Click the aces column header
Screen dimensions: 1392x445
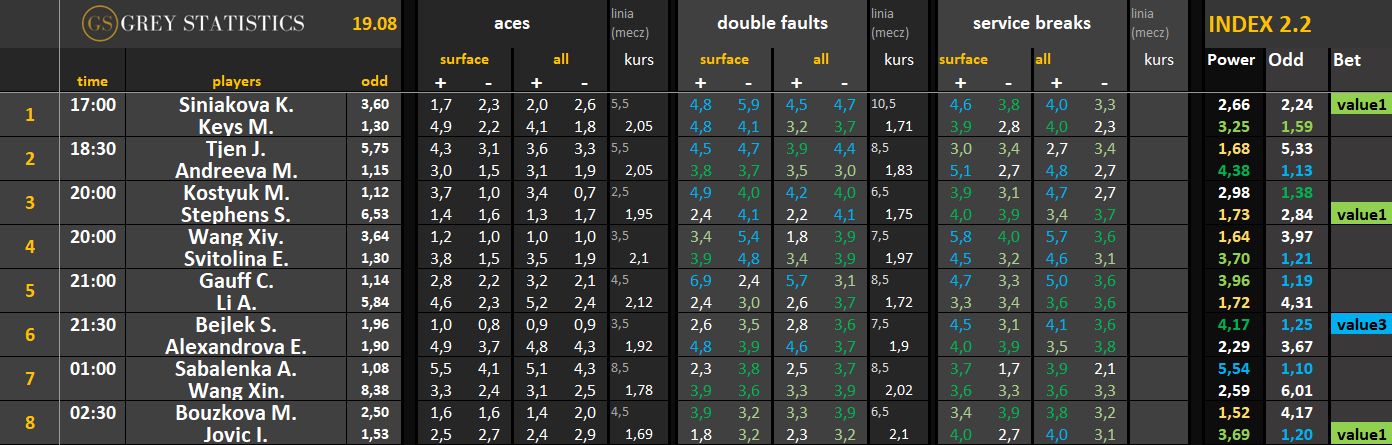click(512, 23)
